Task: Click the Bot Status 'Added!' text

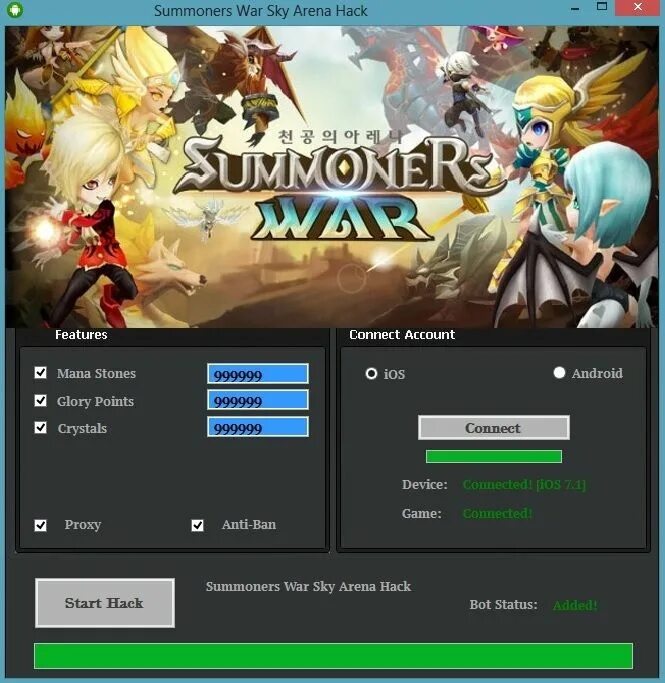Action: click(x=575, y=605)
